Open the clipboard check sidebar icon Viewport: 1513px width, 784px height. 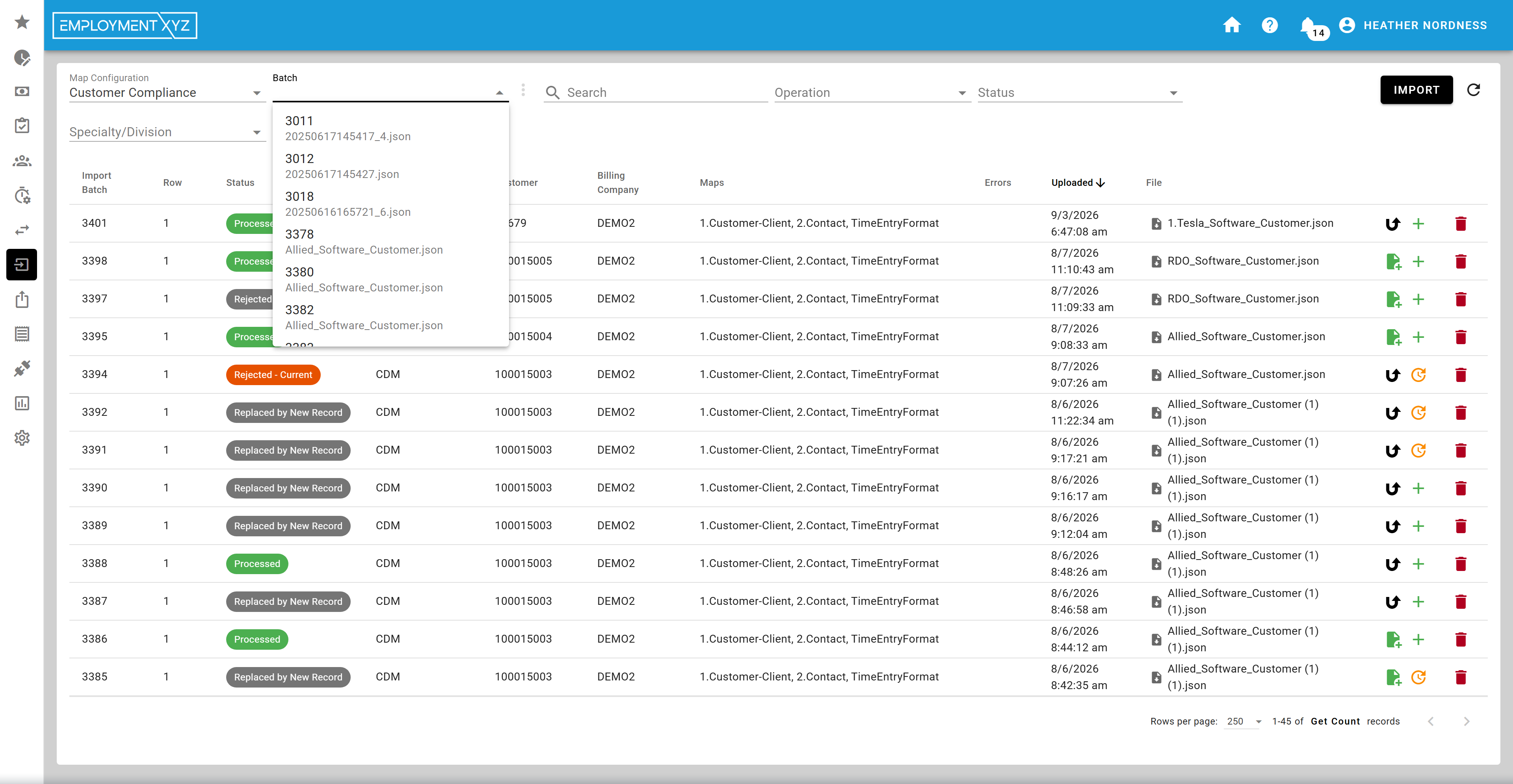point(22,126)
